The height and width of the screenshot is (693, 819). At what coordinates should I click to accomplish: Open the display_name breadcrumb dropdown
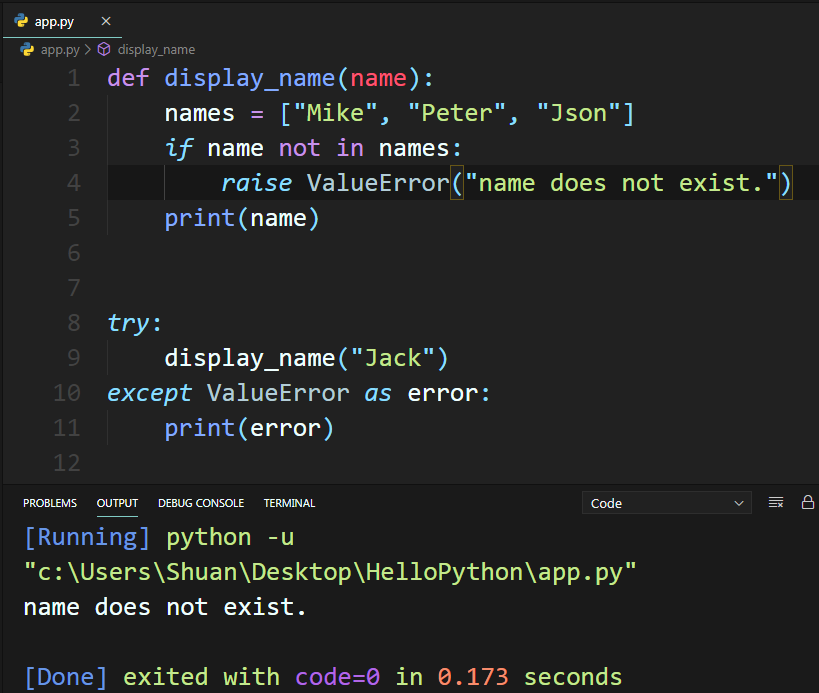(156, 49)
